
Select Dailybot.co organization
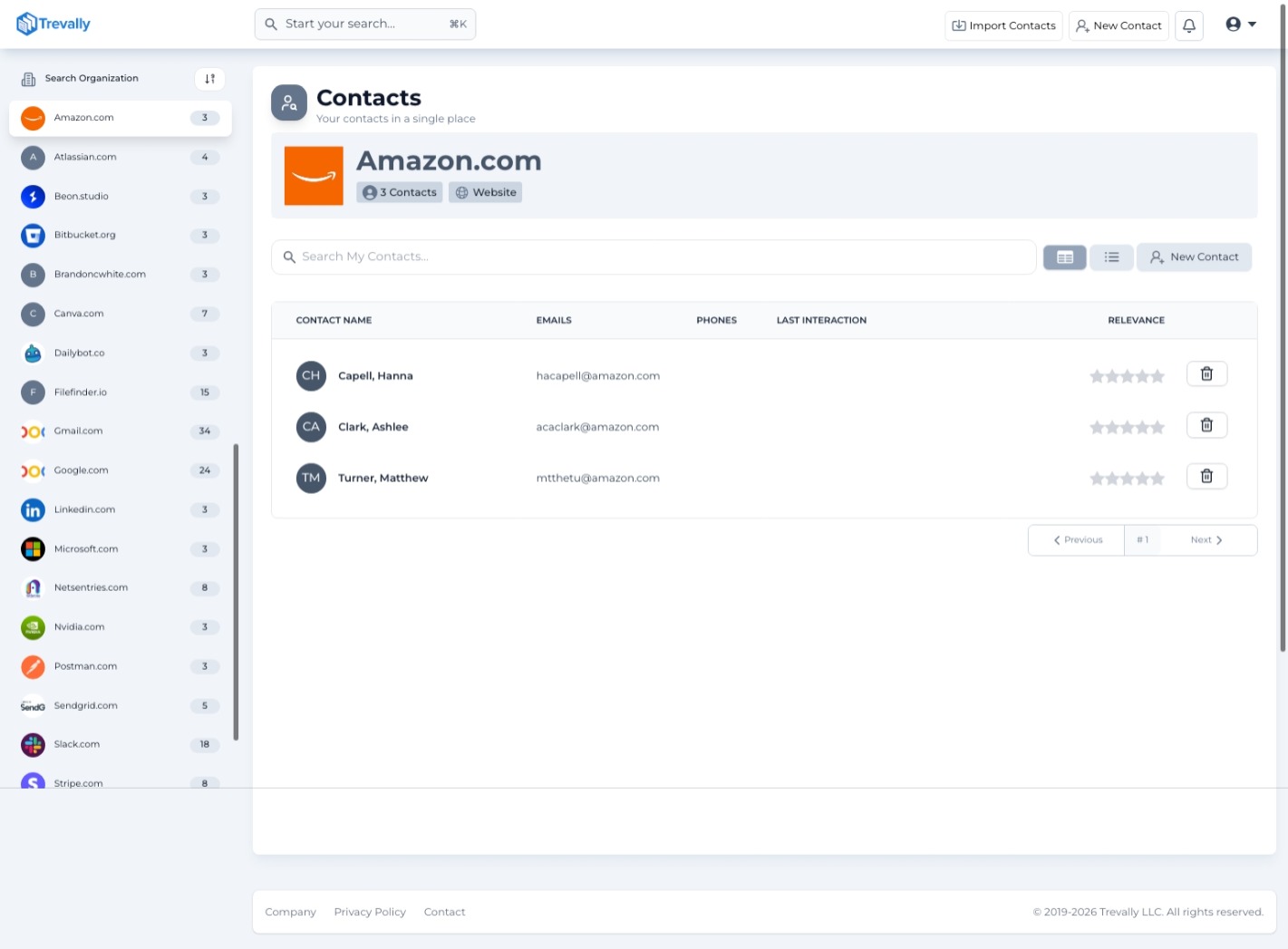pyautogui.click(x=121, y=353)
